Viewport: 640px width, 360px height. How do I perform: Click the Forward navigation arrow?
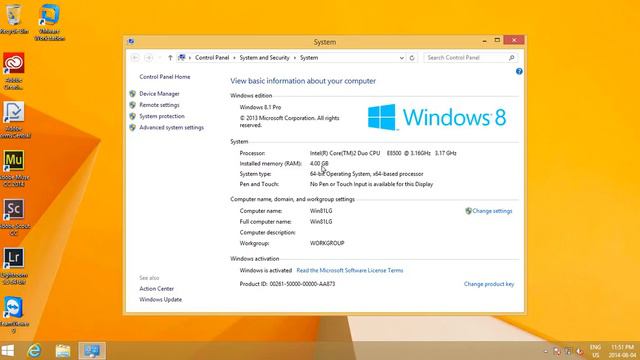[149, 58]
